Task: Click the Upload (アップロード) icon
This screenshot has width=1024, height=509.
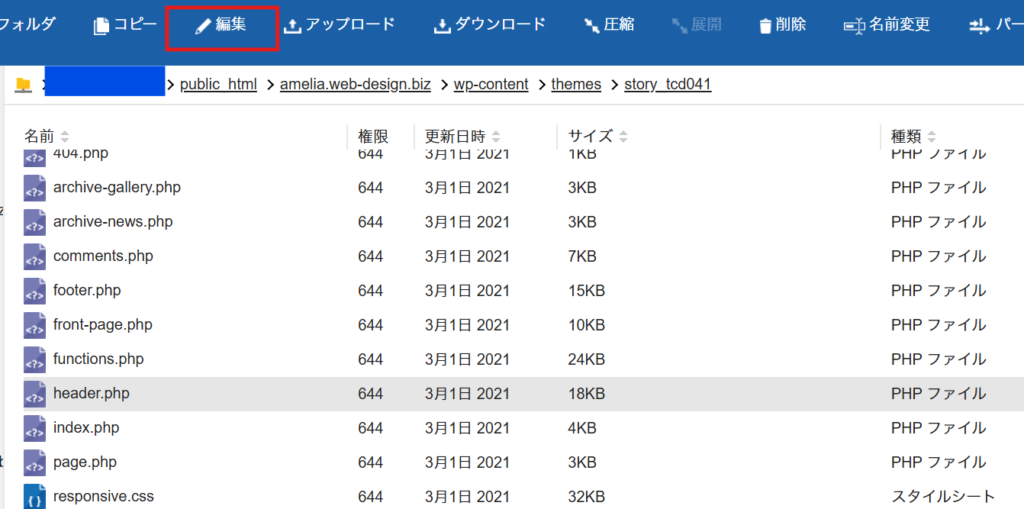Action: 293,26
